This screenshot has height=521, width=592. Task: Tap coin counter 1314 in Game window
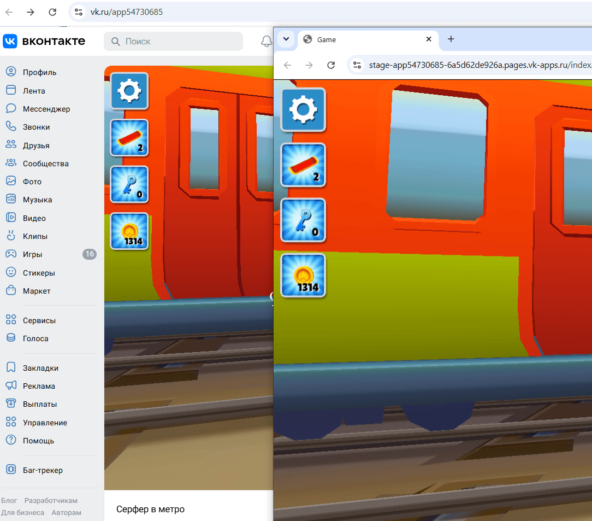click(303, 276)
